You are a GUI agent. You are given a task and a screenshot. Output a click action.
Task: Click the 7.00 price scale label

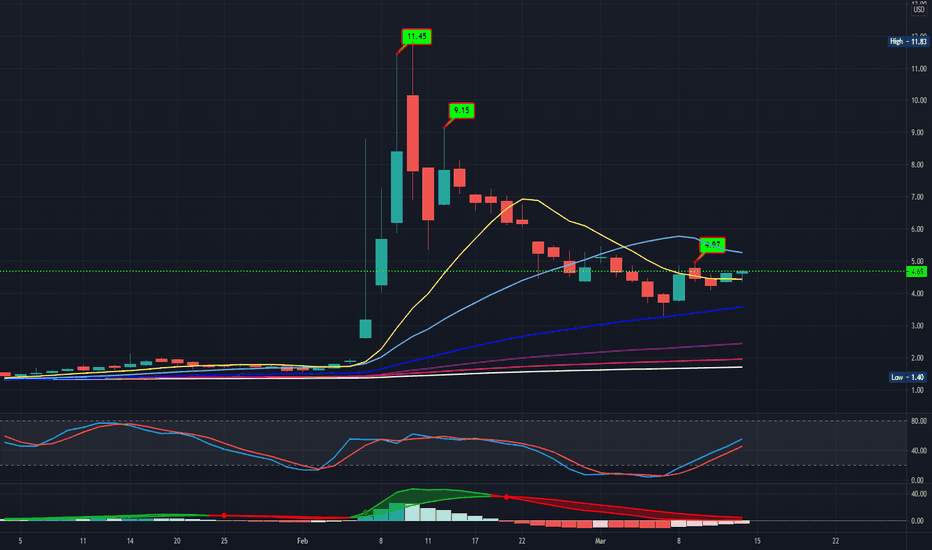918,197
